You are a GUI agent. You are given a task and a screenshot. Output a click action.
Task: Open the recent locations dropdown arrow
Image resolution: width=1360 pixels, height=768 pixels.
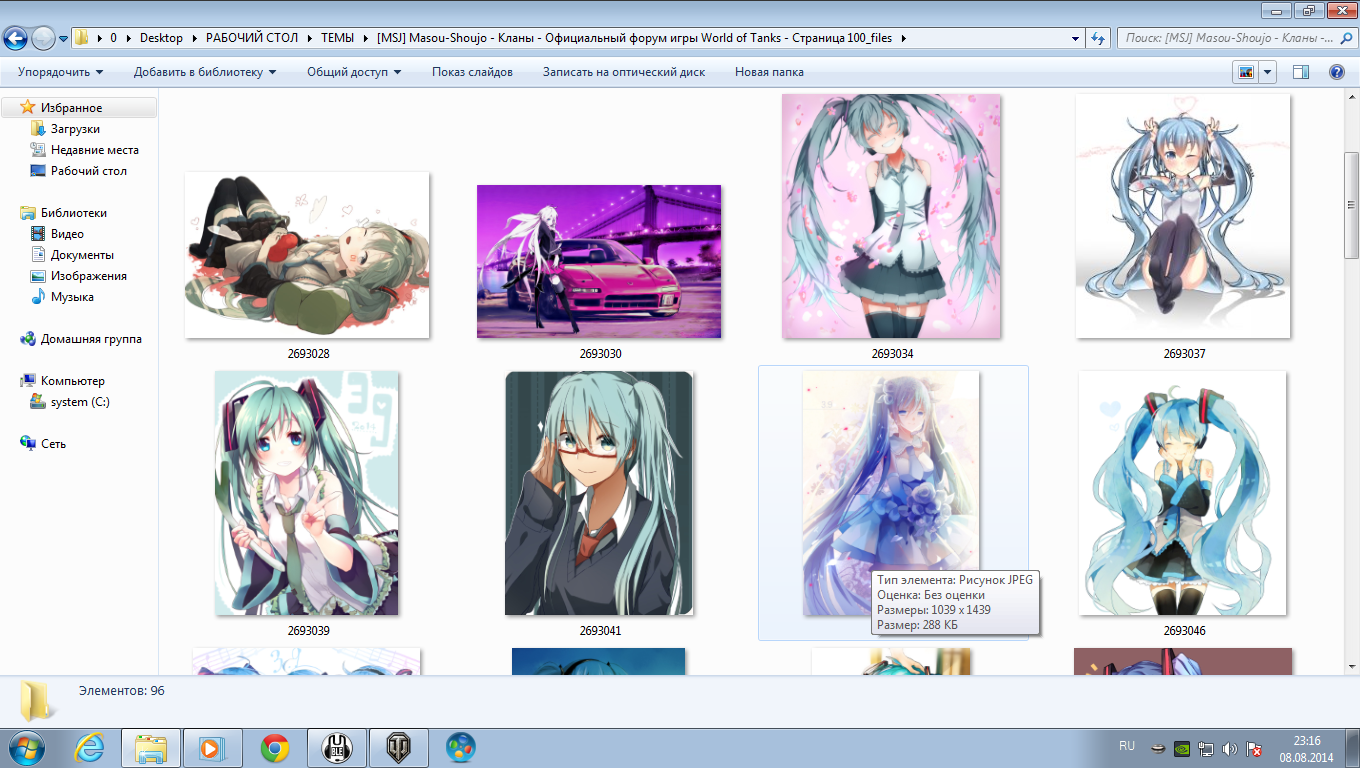click(x=63, y=39)
